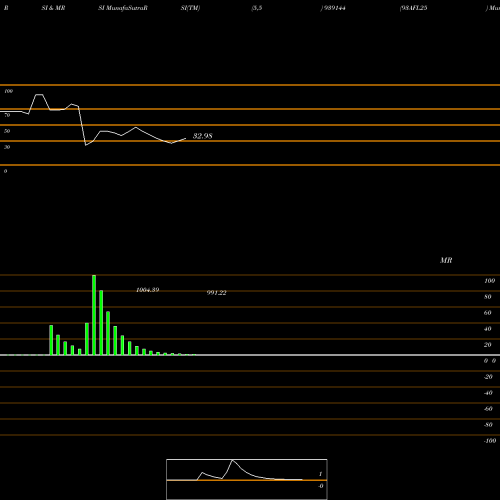
Task: Click the MR axis label -100
Action: coord(490,441)
